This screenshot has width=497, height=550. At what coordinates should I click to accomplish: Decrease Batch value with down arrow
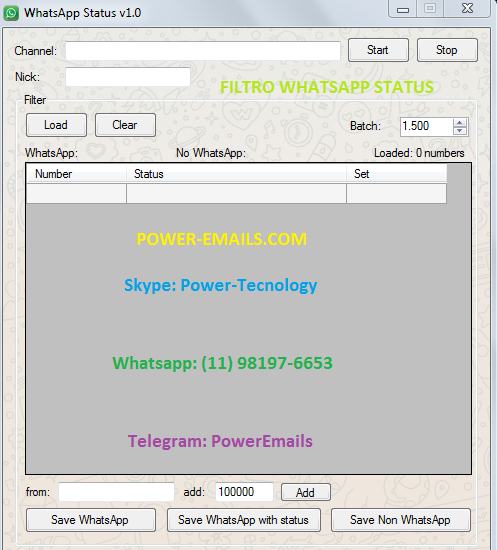click(x=459, y=131)
